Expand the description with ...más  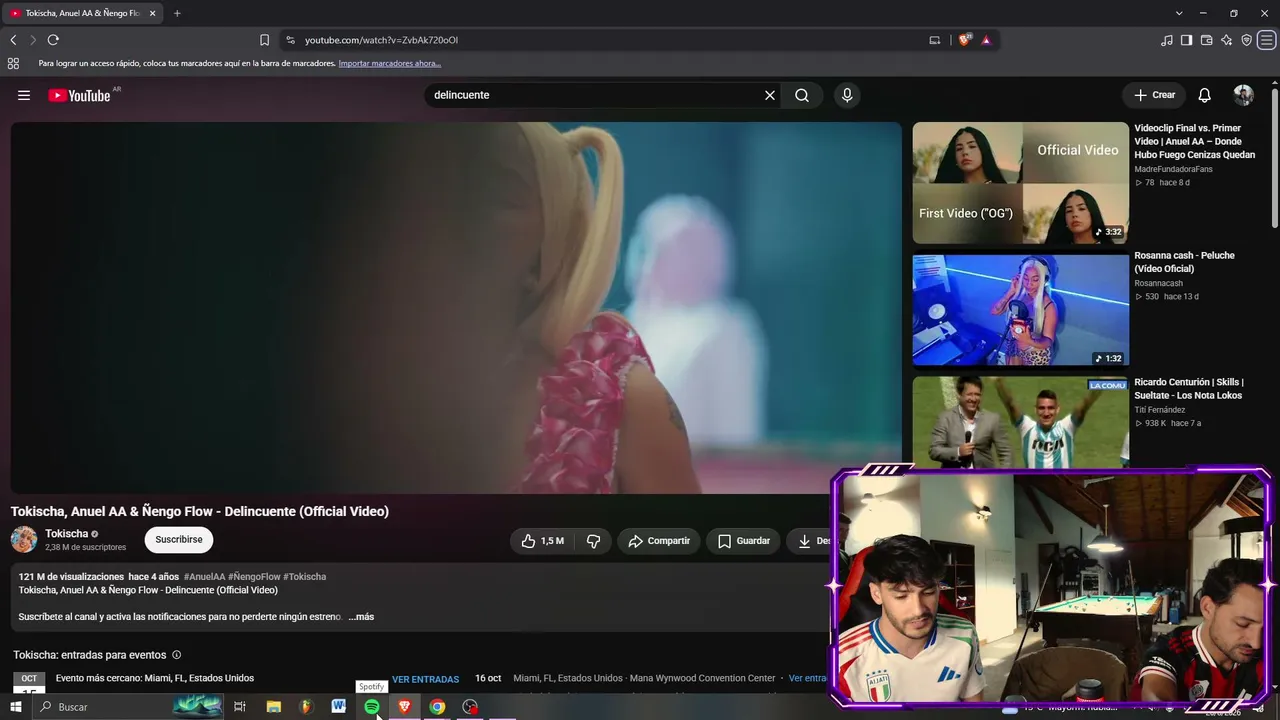tap(361, 617)
